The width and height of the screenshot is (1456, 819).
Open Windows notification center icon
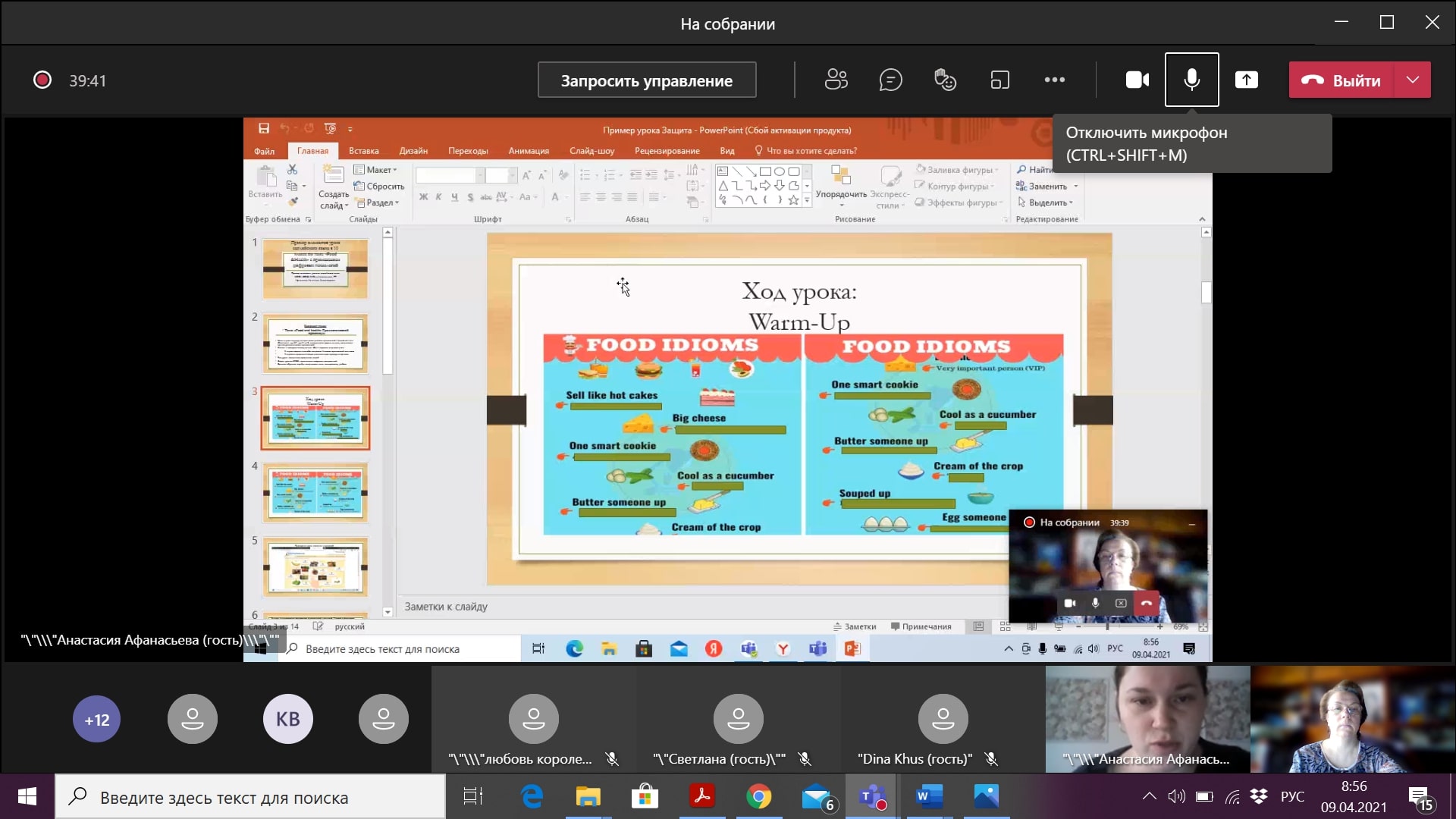point(1420,797)
